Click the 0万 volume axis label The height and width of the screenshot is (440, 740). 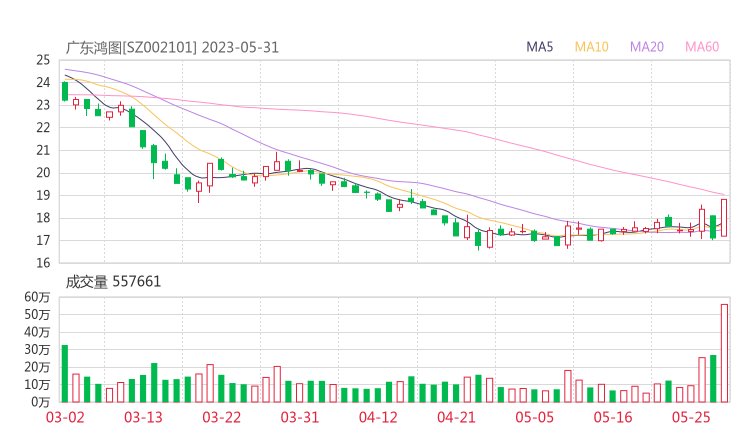(41, 402)
